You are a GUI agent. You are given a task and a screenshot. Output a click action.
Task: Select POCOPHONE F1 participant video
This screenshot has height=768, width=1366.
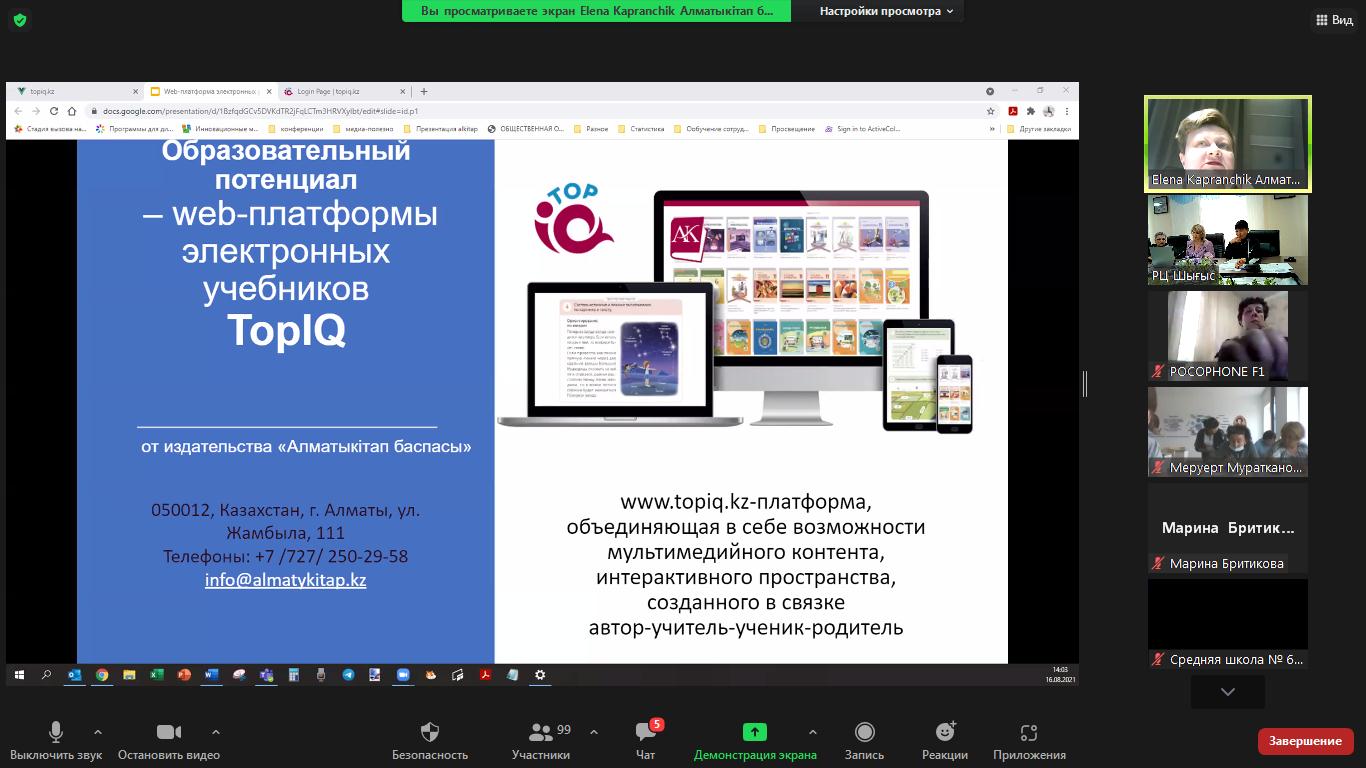pyautogui.click(x=1228, y=336)
